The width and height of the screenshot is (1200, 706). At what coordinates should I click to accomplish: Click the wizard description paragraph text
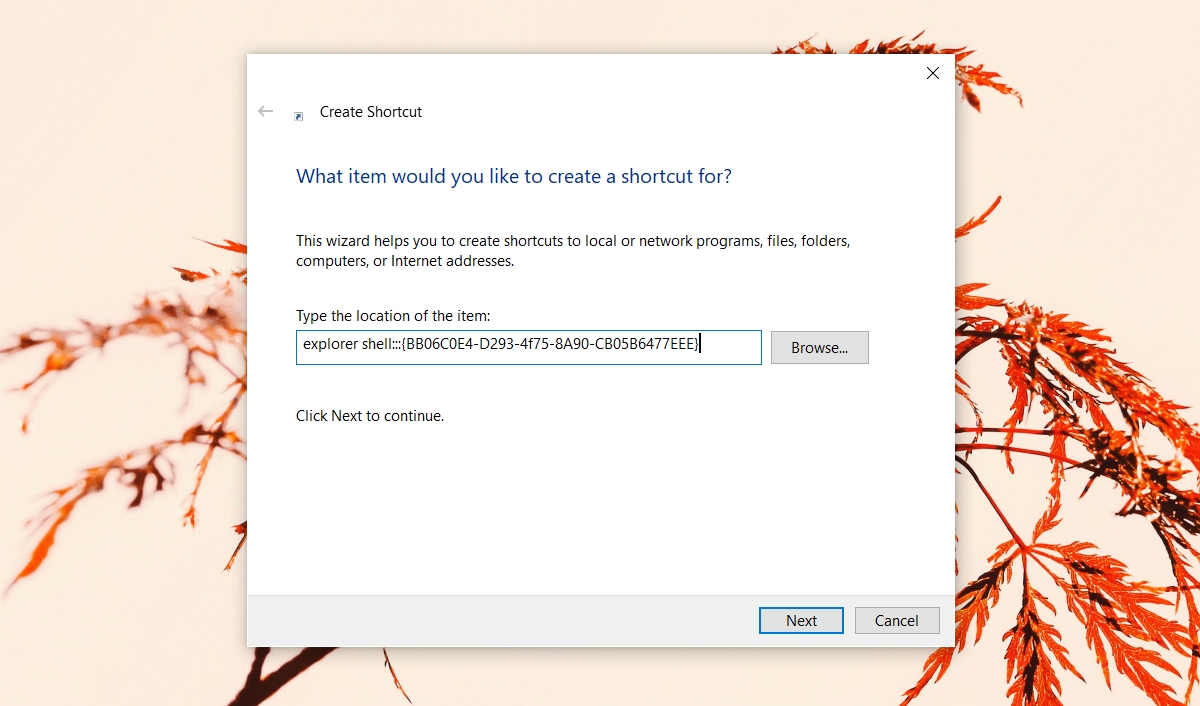pos(572,250)
